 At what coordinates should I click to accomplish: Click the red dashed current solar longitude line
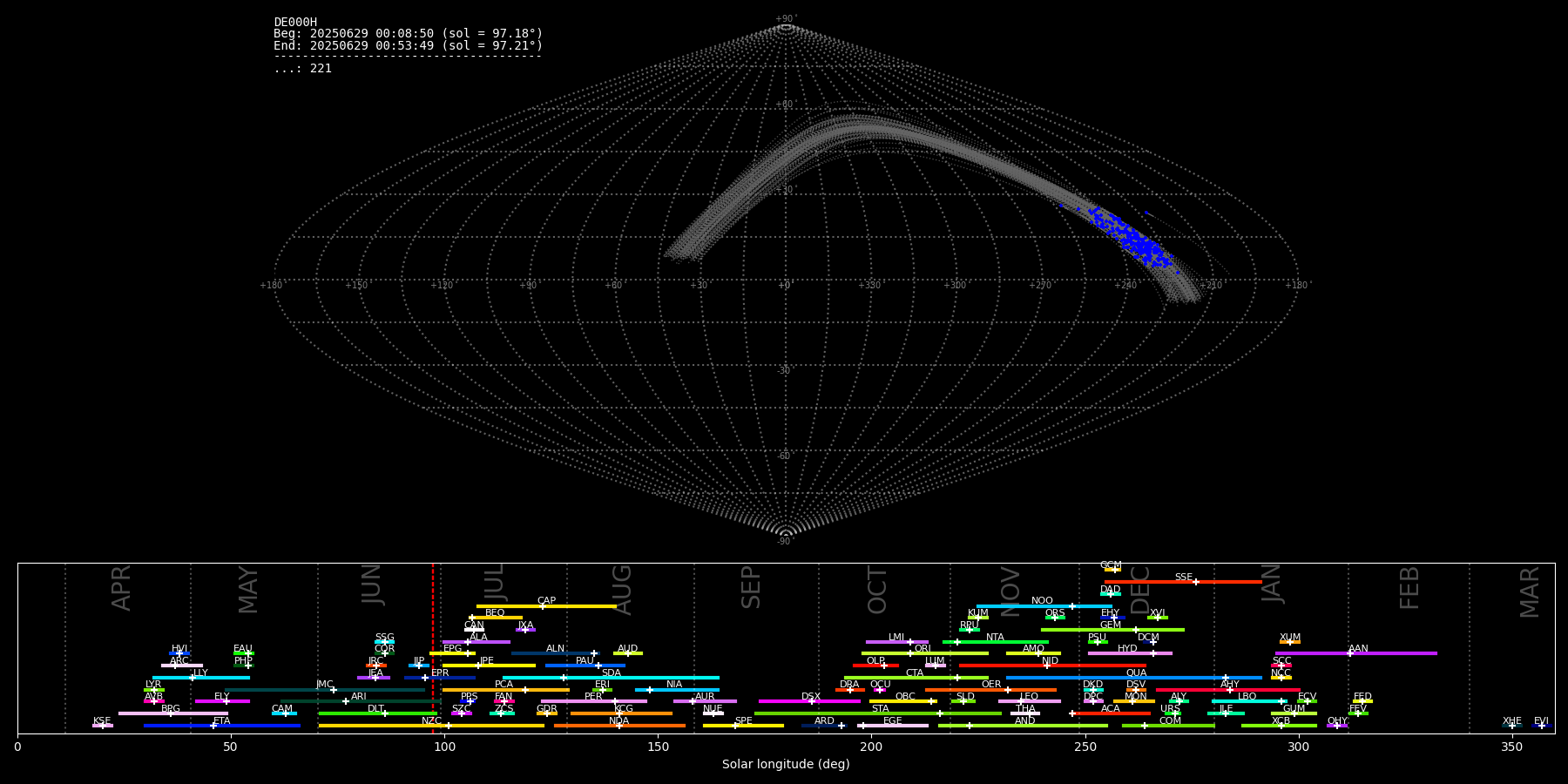point(433,647)
